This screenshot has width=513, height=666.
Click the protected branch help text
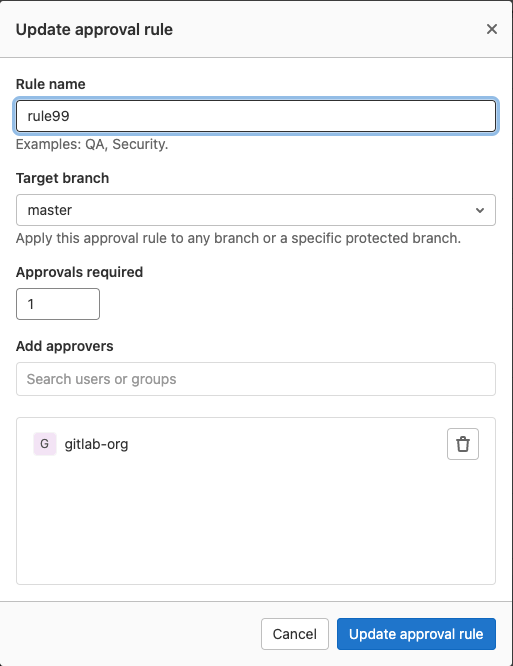pyautogui.click(x=238, y=238)
